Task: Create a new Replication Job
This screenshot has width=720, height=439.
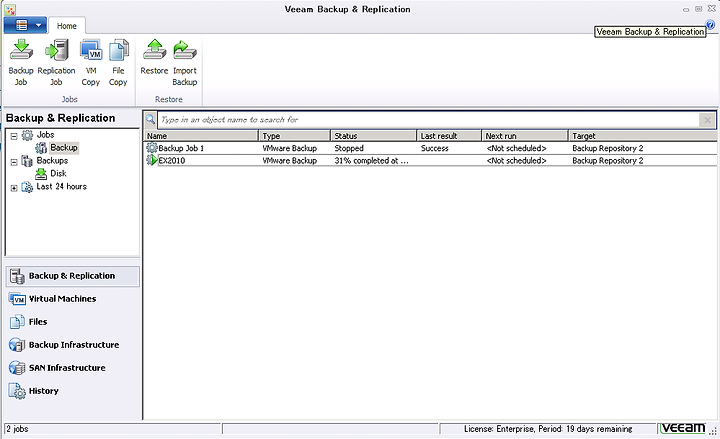Action: pyautogui.click(x=56, y=63)
